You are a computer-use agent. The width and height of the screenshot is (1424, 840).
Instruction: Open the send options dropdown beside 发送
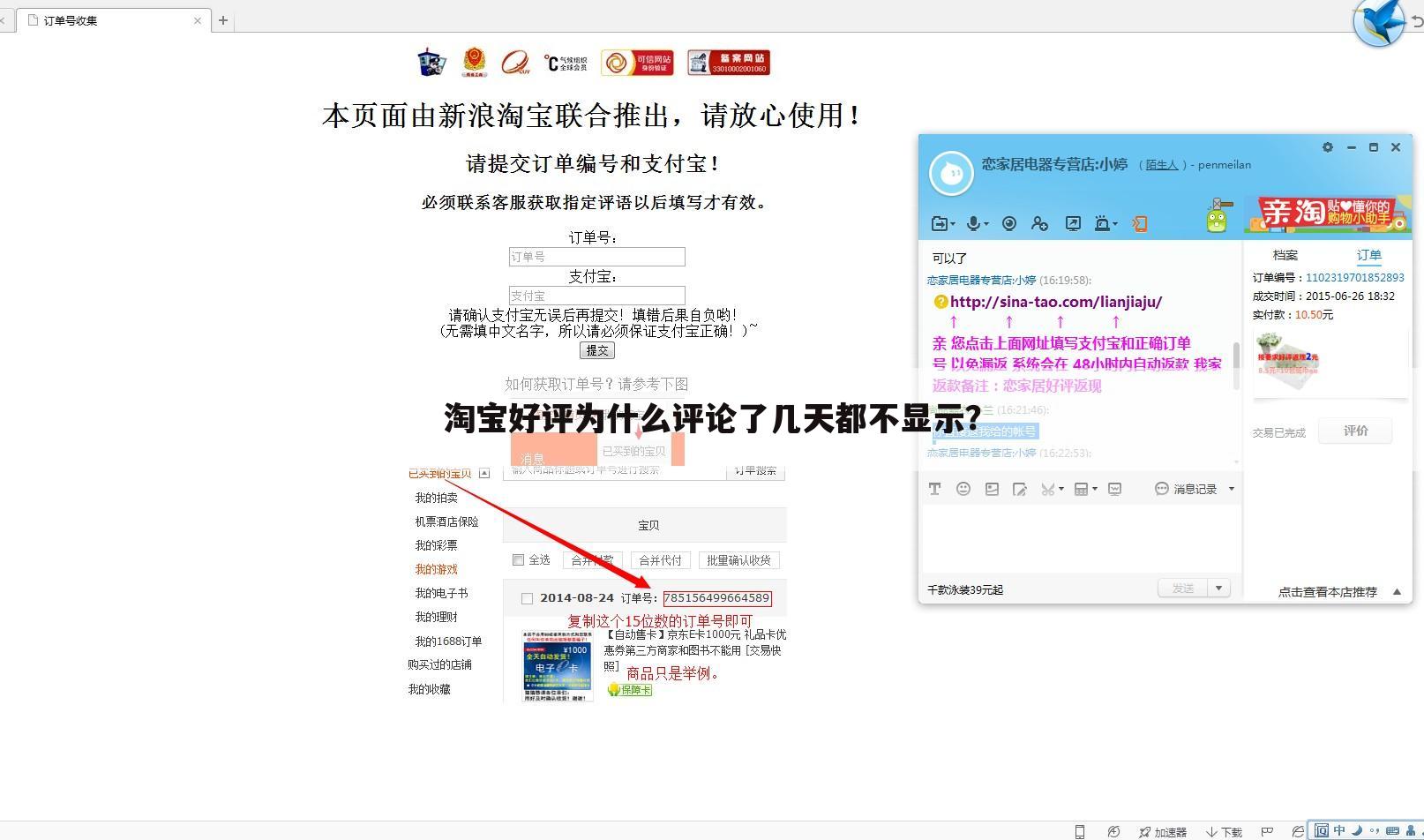coord(1219,588)
